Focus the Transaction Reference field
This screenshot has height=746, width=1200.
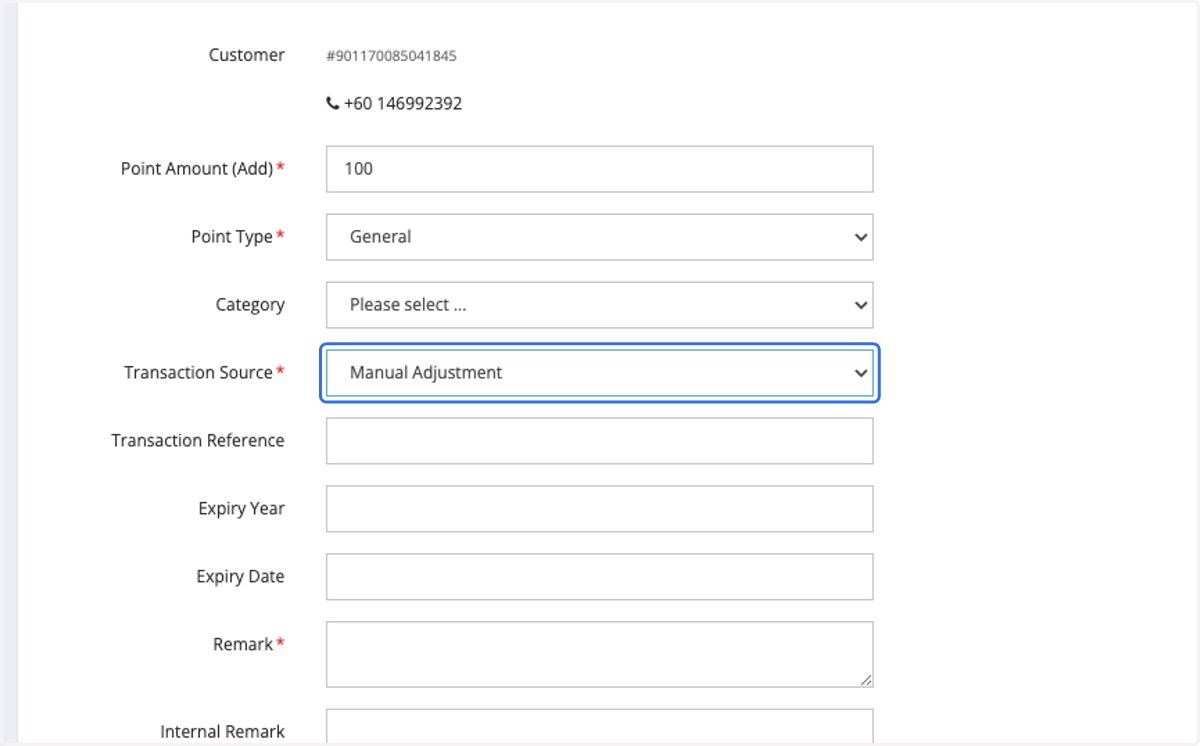point(599,441)
